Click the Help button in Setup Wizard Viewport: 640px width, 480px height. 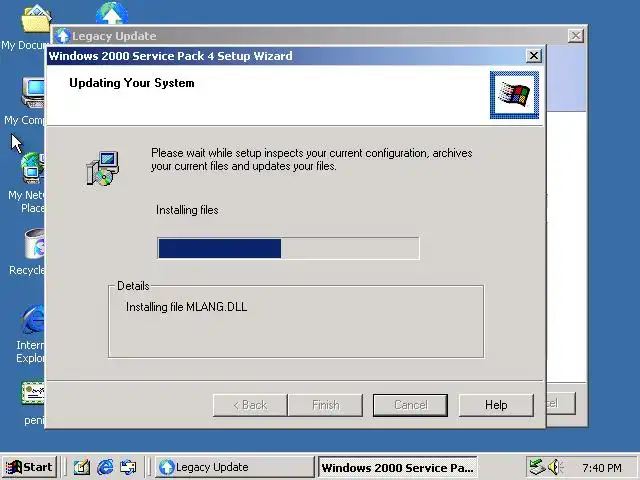pyautogui.click(x=496, y=405)
